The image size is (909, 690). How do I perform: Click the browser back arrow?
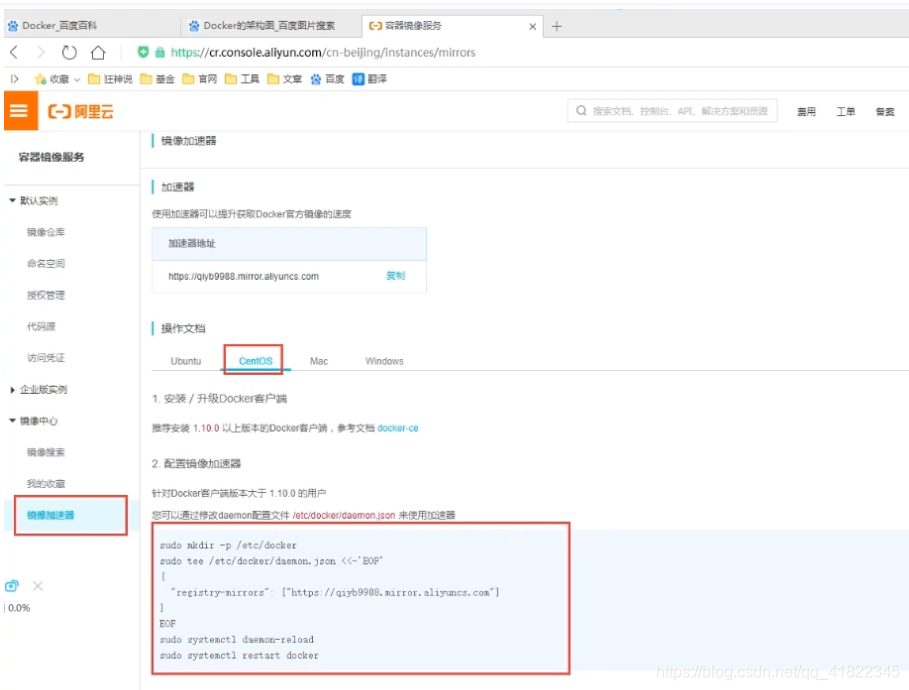pyautogui.click(x=13, y=52)
